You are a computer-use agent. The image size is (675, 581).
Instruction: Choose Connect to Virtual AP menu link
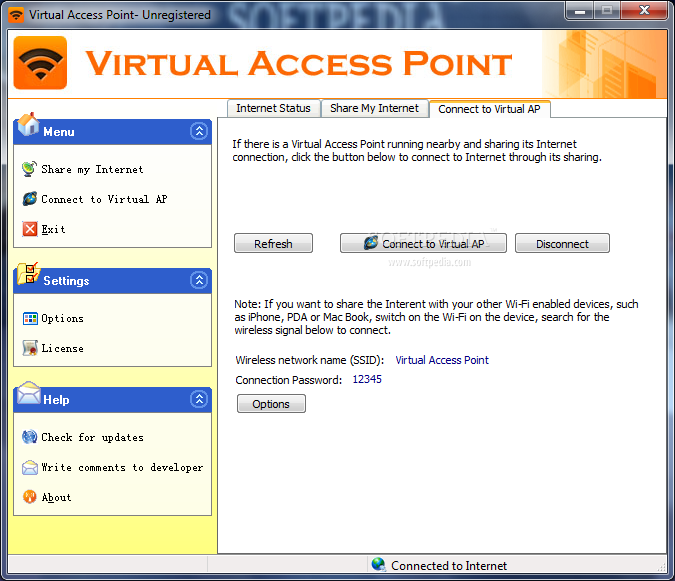coord(104,199)
